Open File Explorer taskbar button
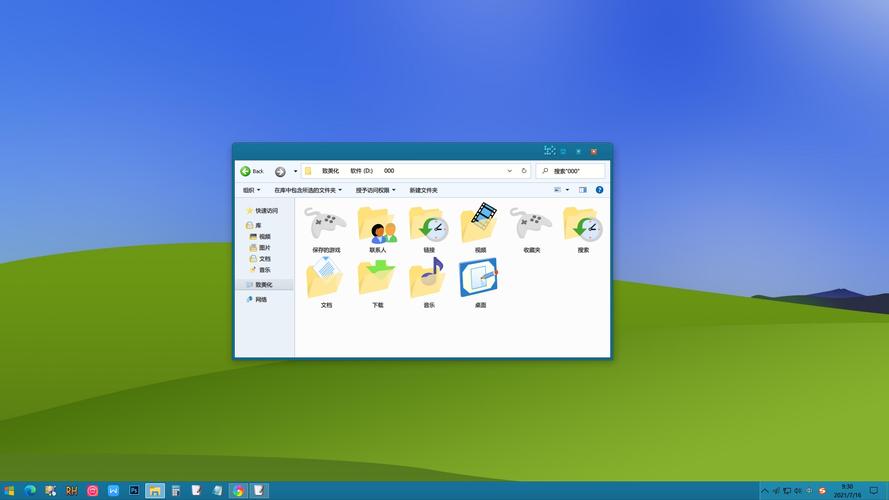 point(155,490)
